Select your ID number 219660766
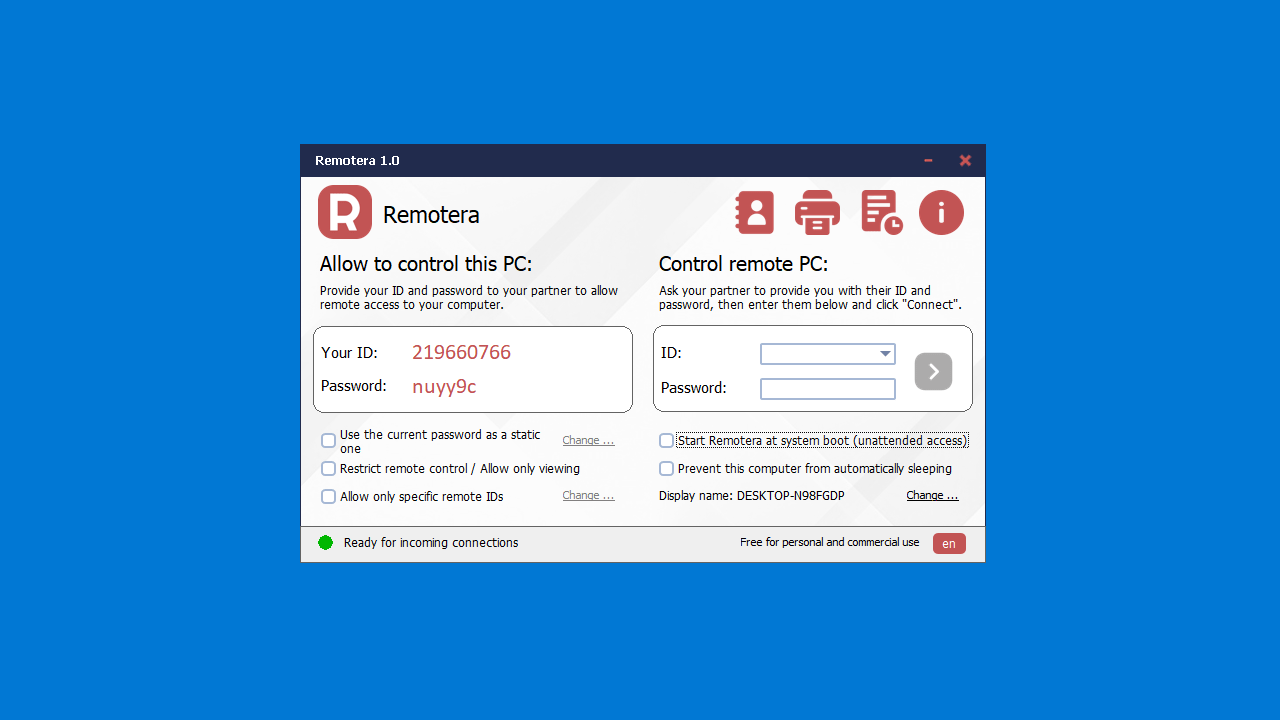 [462, 352]
